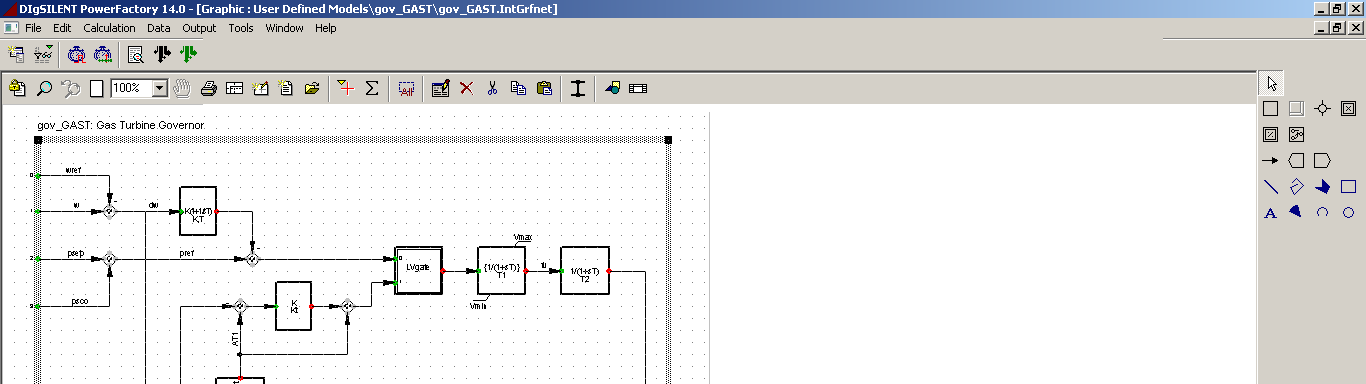Click the scissors cut icon
Viewport: 1366px width, 384px height.
tap(492, 88)
